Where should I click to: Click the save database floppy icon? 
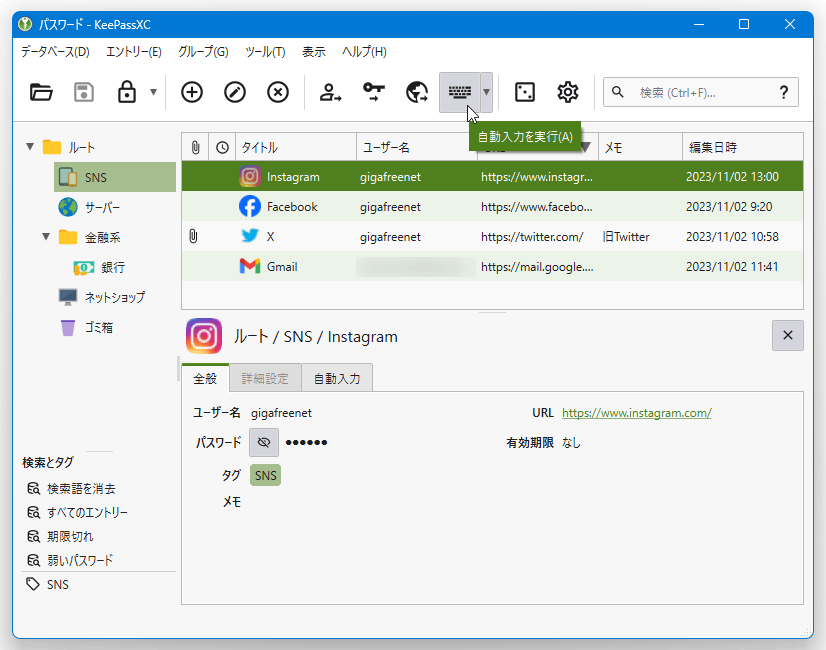click(x=84, y=92)
